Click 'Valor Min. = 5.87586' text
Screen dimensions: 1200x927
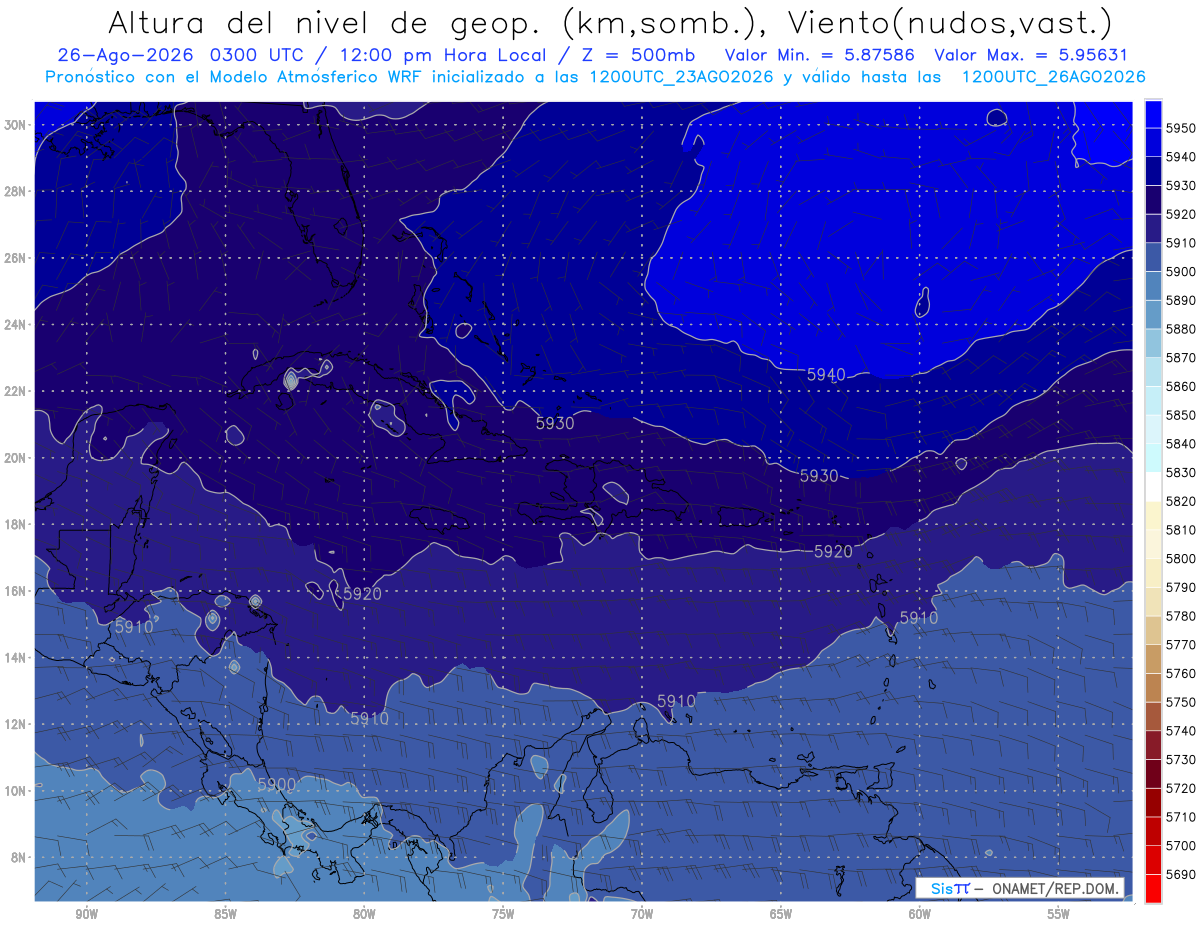tap(818, 56)
